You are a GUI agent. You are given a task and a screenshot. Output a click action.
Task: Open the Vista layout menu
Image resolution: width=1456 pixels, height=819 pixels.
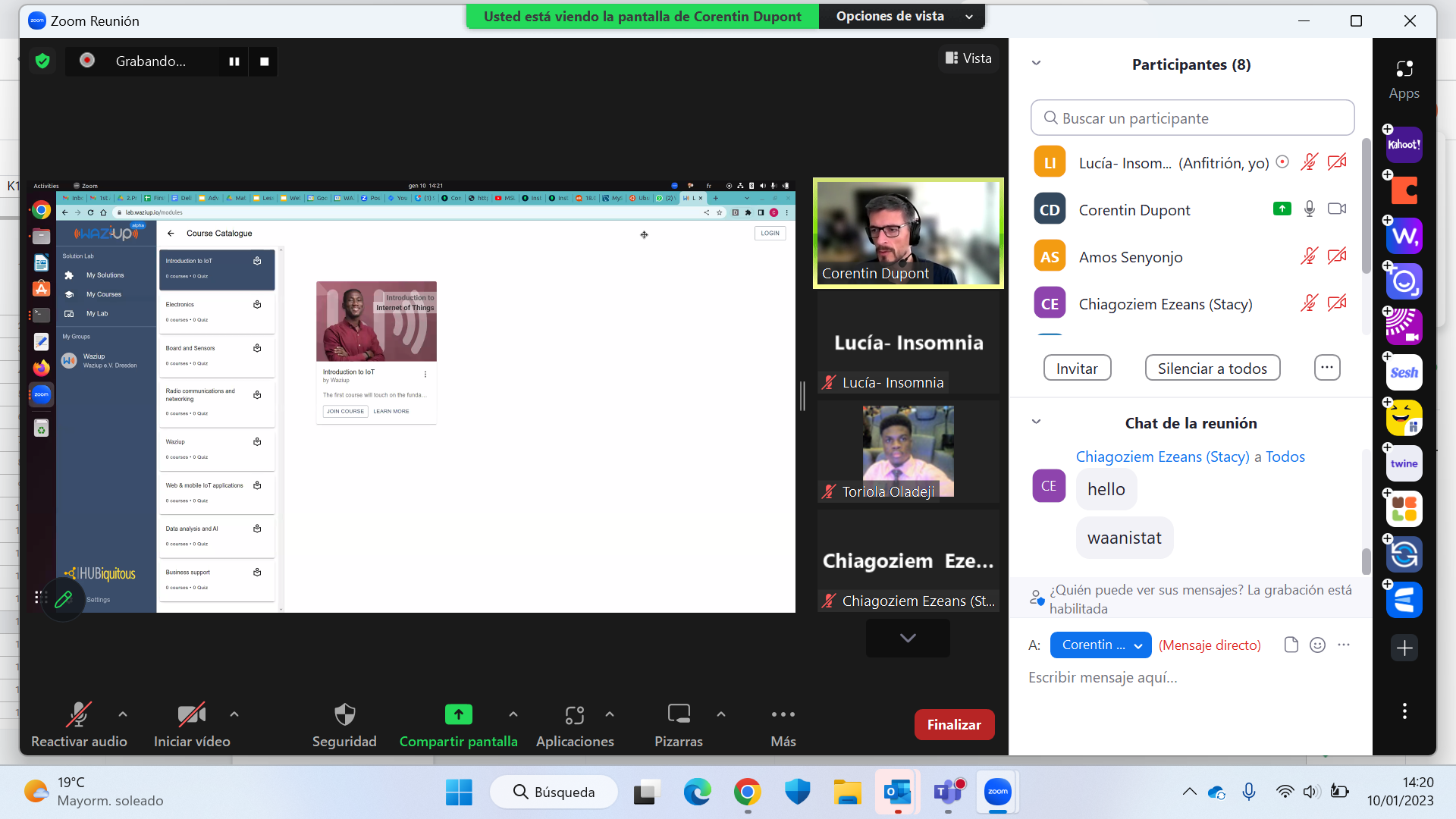(x=968, y=58)
